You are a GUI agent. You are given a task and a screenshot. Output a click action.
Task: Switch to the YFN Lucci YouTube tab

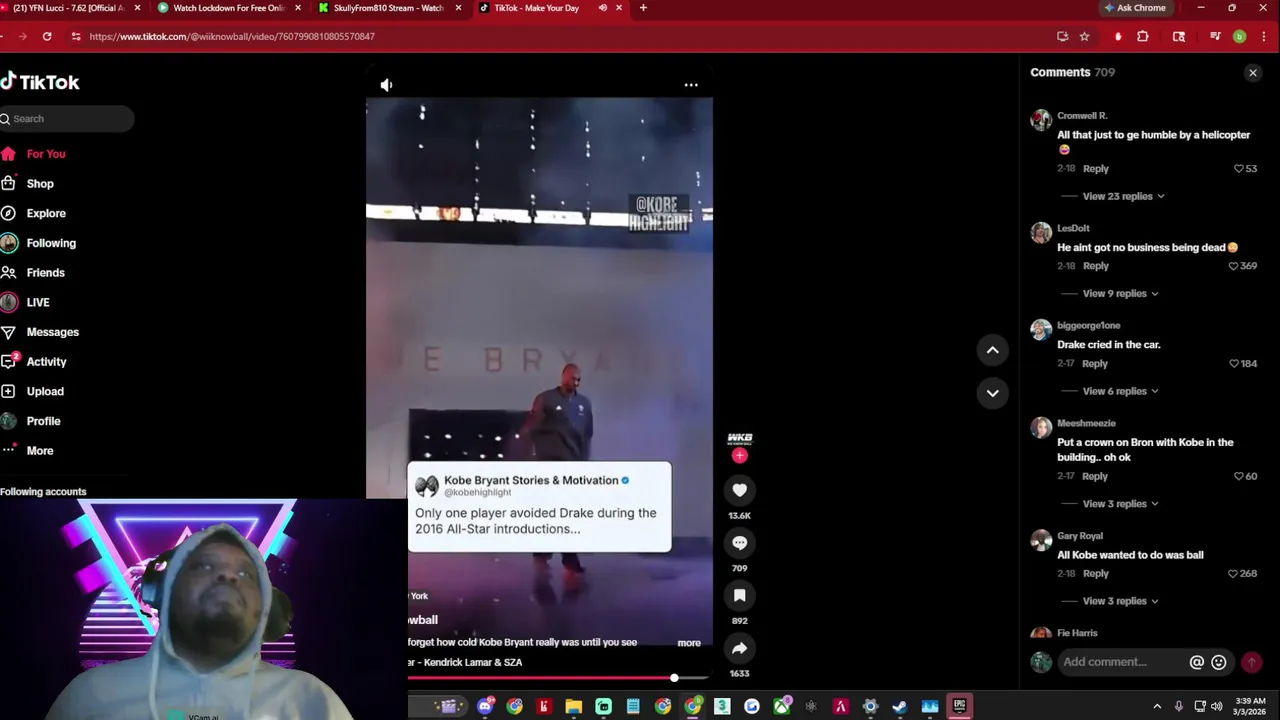tap(70, 8)
